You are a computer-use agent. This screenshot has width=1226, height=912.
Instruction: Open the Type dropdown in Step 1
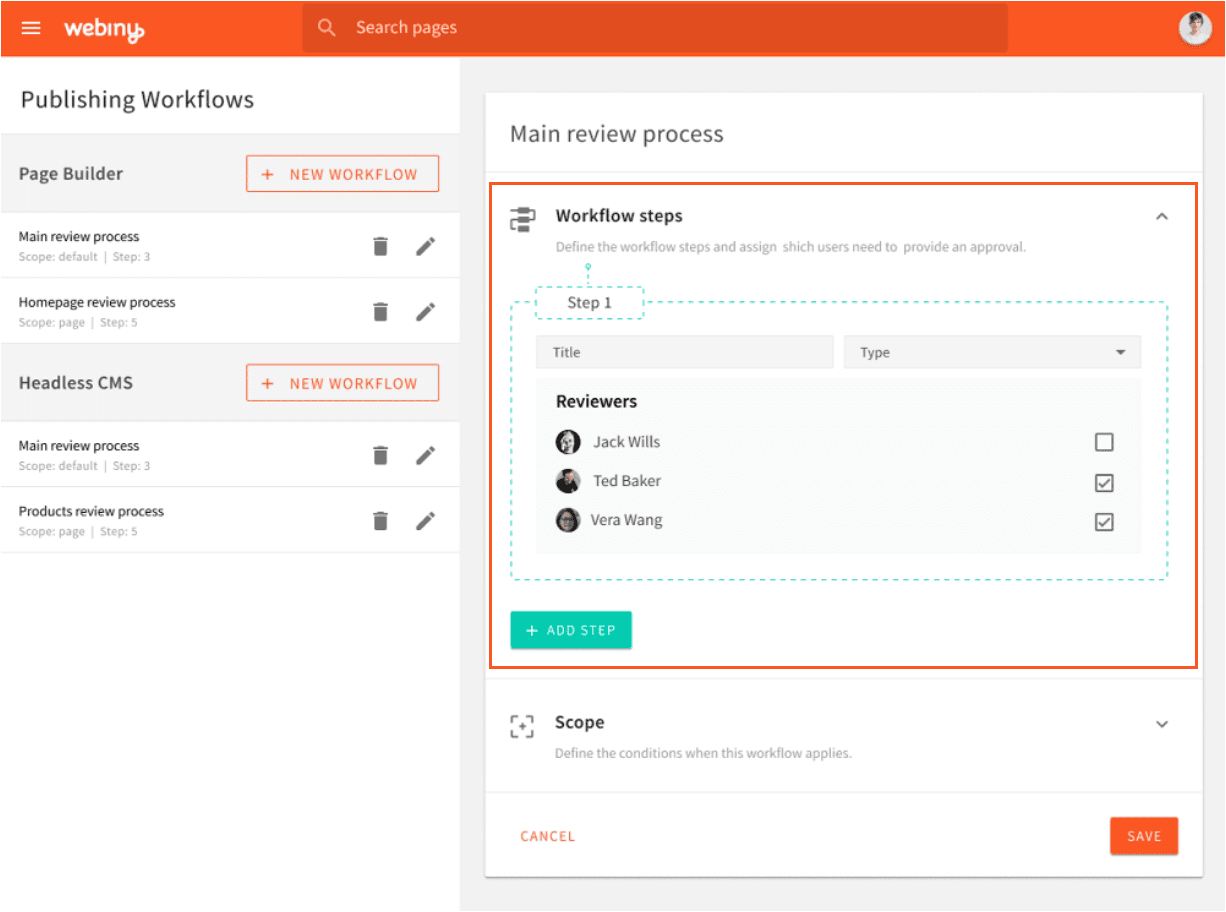(x=992, y=352)
